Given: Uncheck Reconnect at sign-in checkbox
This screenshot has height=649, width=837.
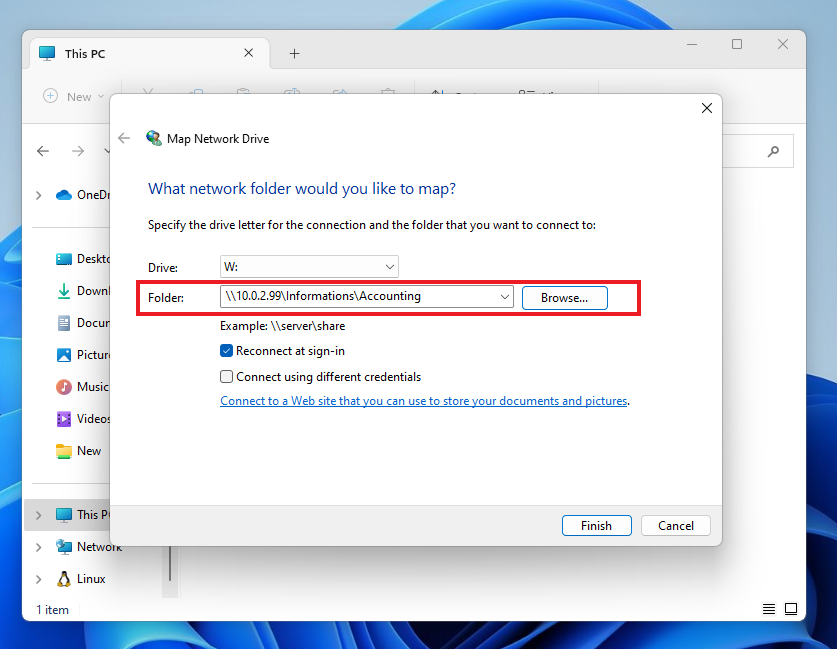Looking at the screenshot, I should [227, 351].
